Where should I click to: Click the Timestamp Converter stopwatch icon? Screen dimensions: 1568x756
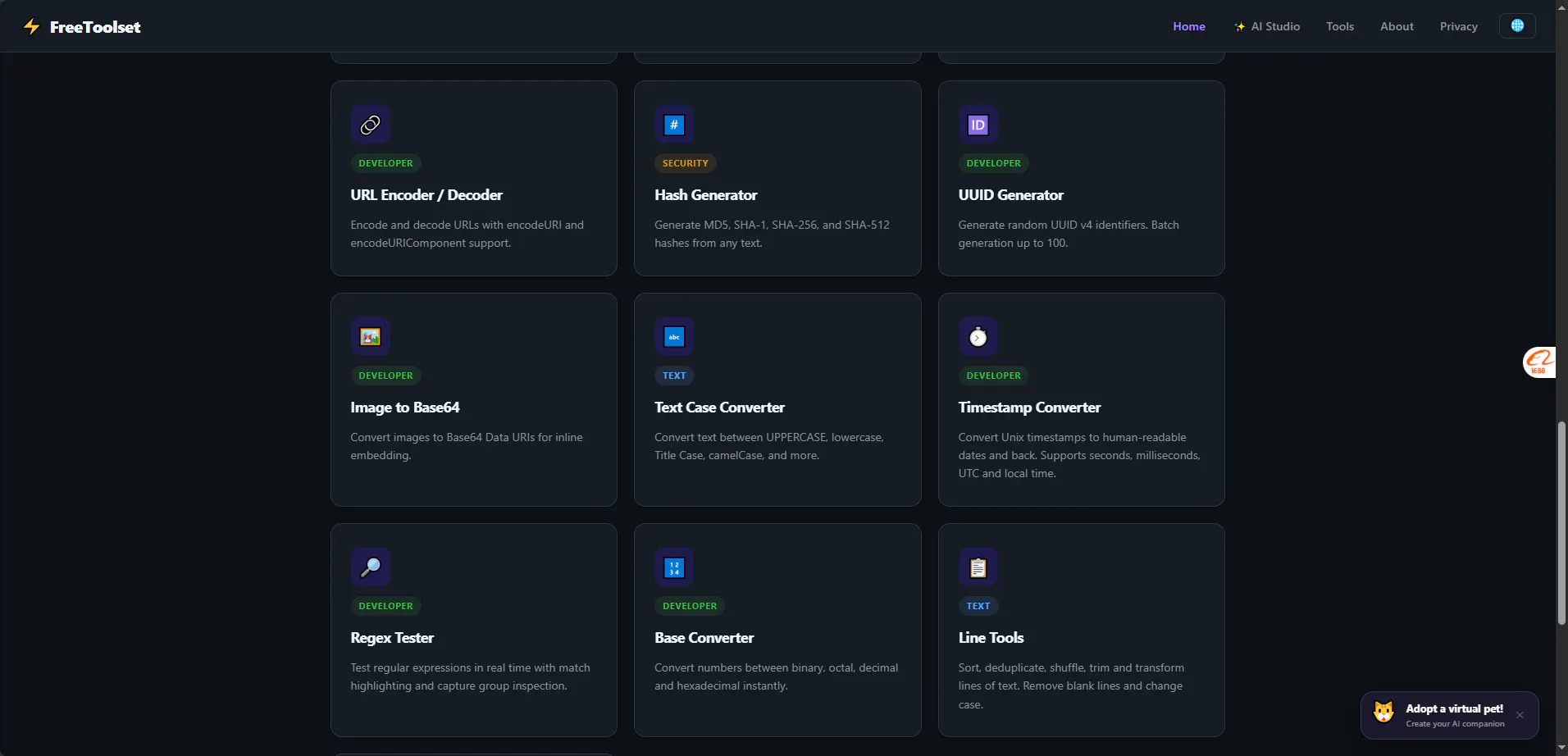click(x=978, y=337)
